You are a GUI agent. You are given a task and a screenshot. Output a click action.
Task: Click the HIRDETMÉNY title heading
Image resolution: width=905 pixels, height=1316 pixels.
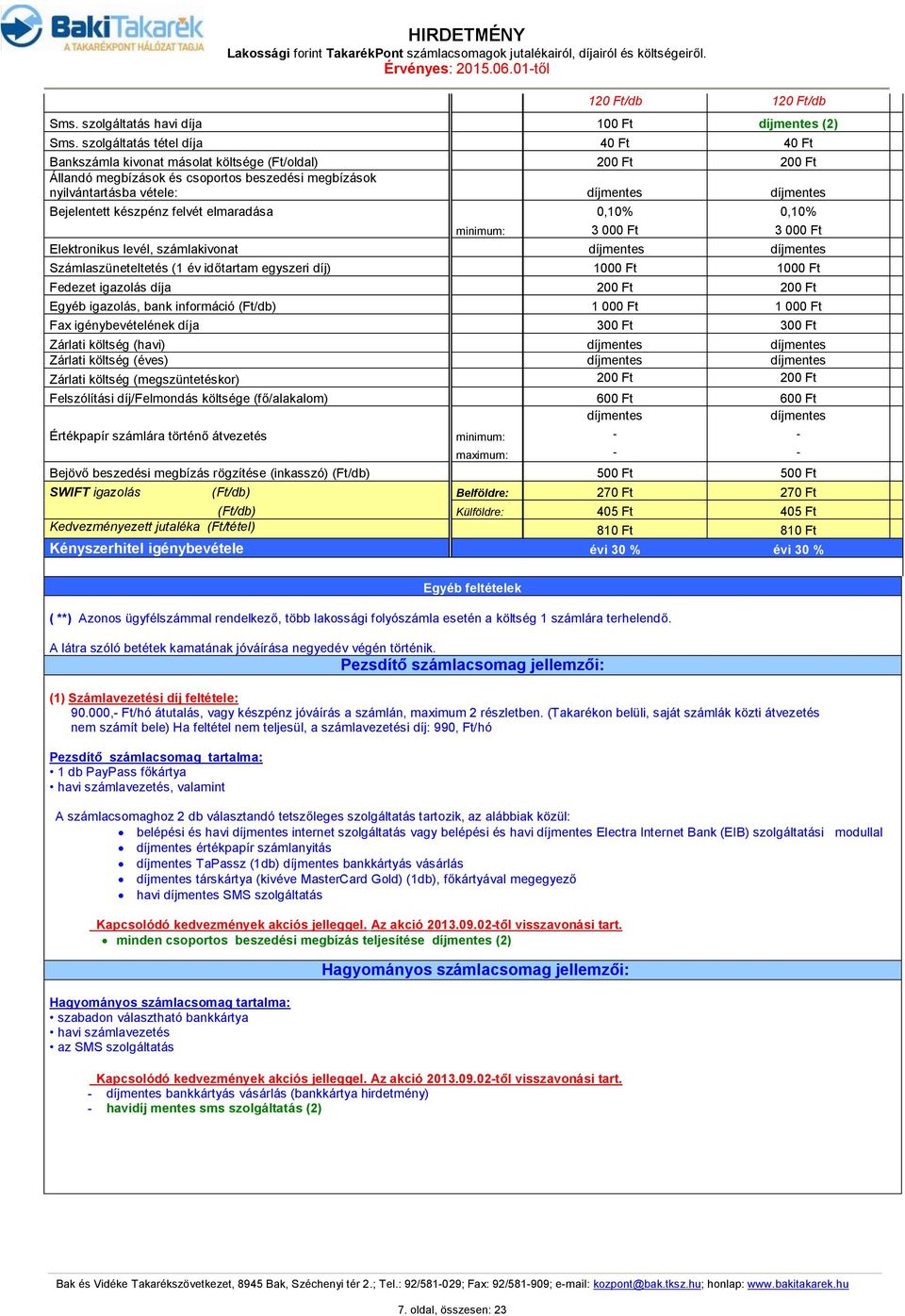[x=466, y=35]
